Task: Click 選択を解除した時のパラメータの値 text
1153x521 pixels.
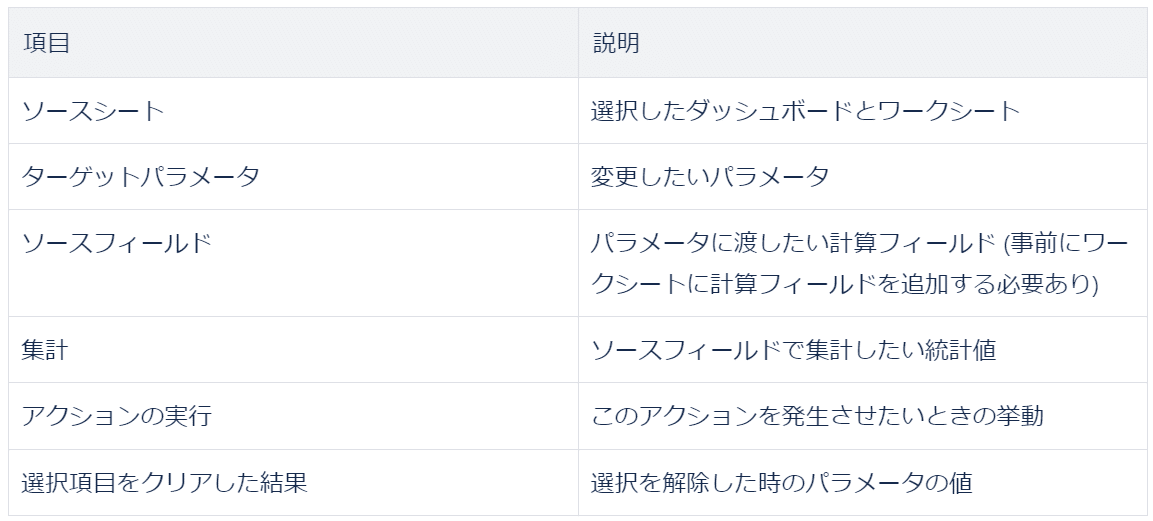Action: tap(782, 483)
